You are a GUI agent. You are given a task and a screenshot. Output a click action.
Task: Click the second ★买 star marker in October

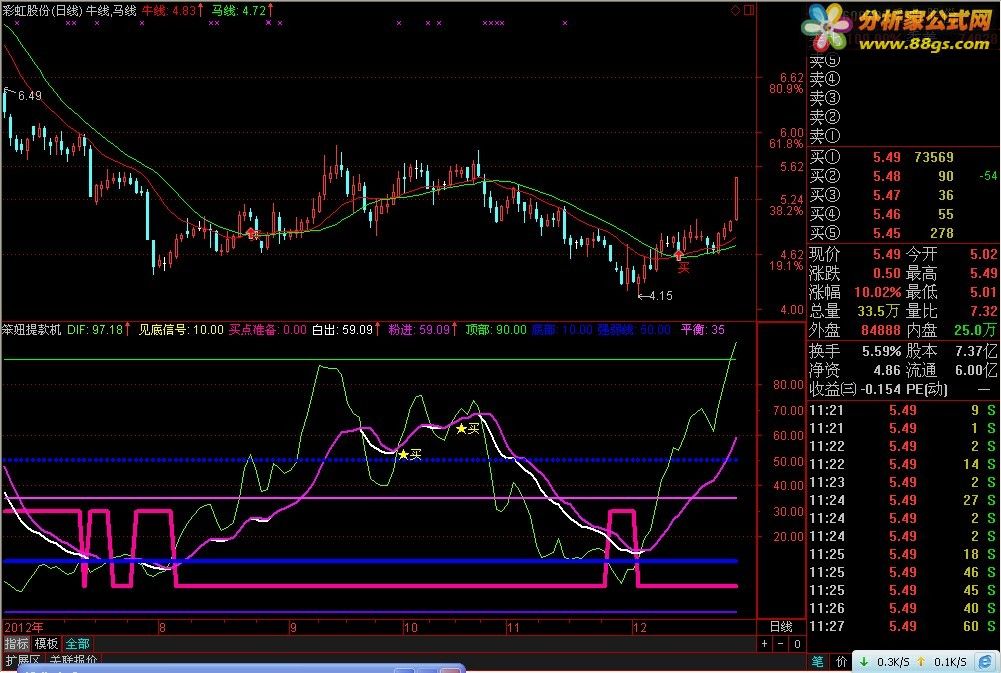[x=467, y=428]
